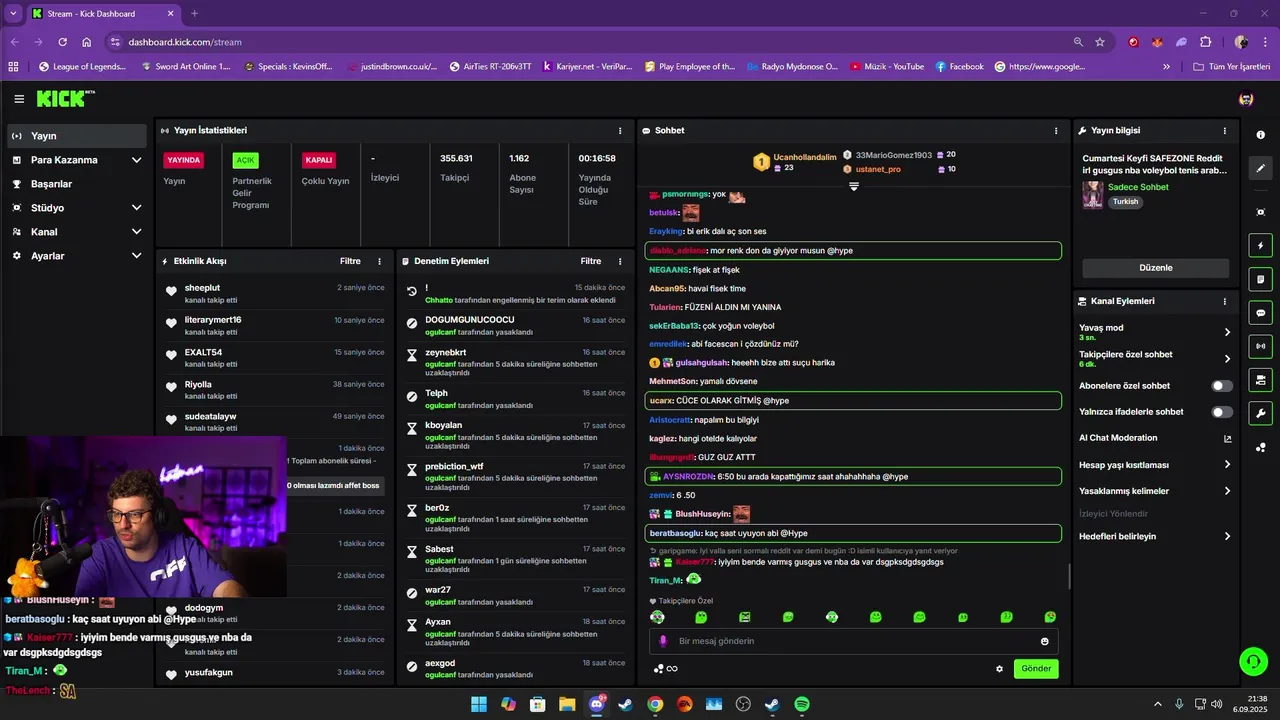This screenshot has width=1280, height=720.
Task: Reload the page in browser toolbar
Action: [x=63, y=42]
